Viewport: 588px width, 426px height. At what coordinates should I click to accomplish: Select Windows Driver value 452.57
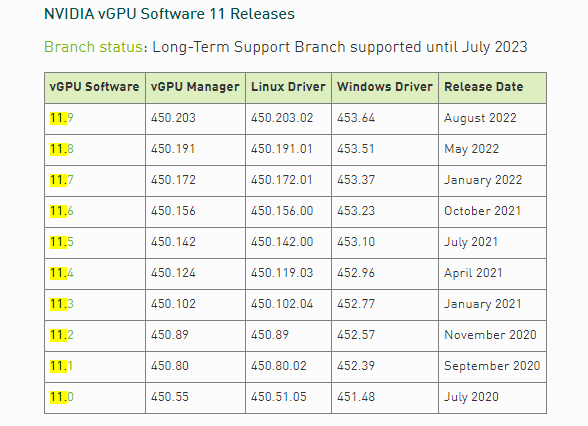[x=356, y=335]
